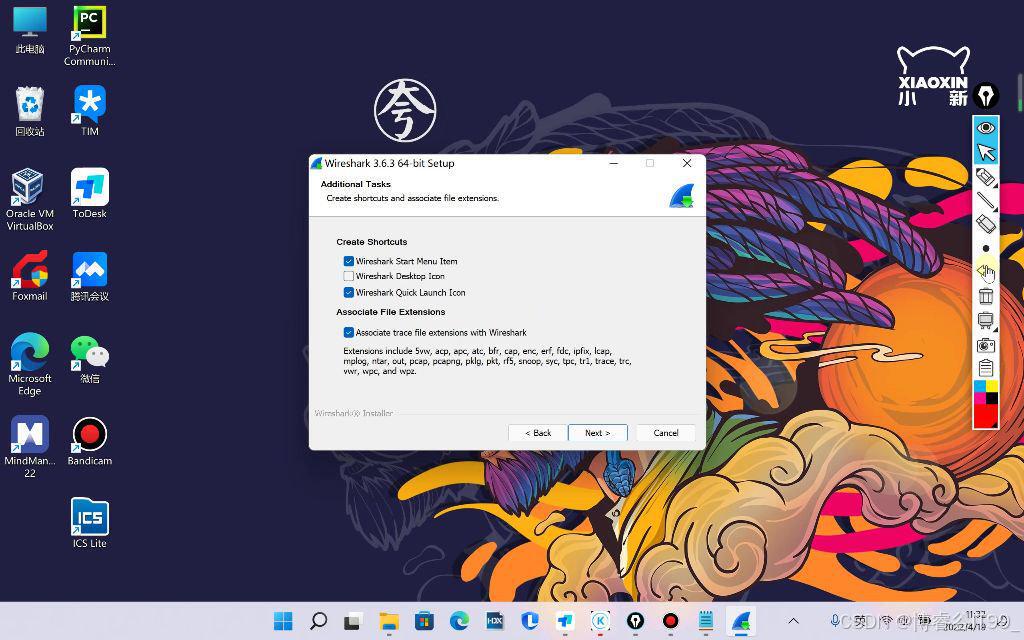
Task: Open the pen nib app on the taskbar
Action: pos(635,621)
